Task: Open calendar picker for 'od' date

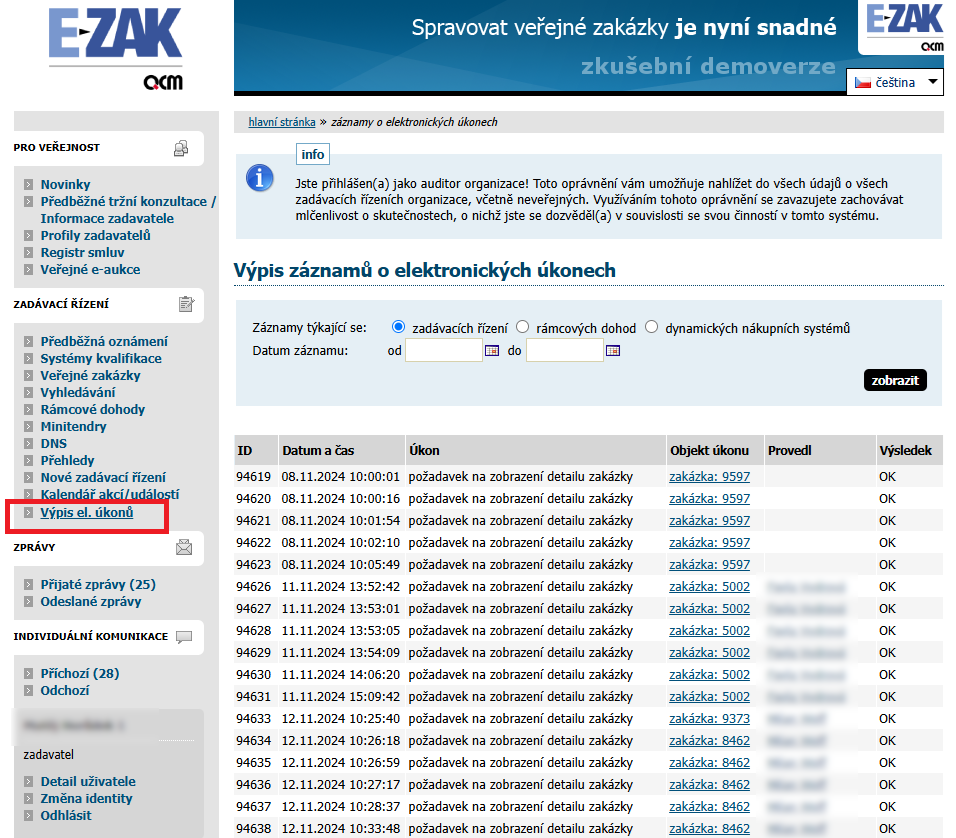Action: (492, 351)
